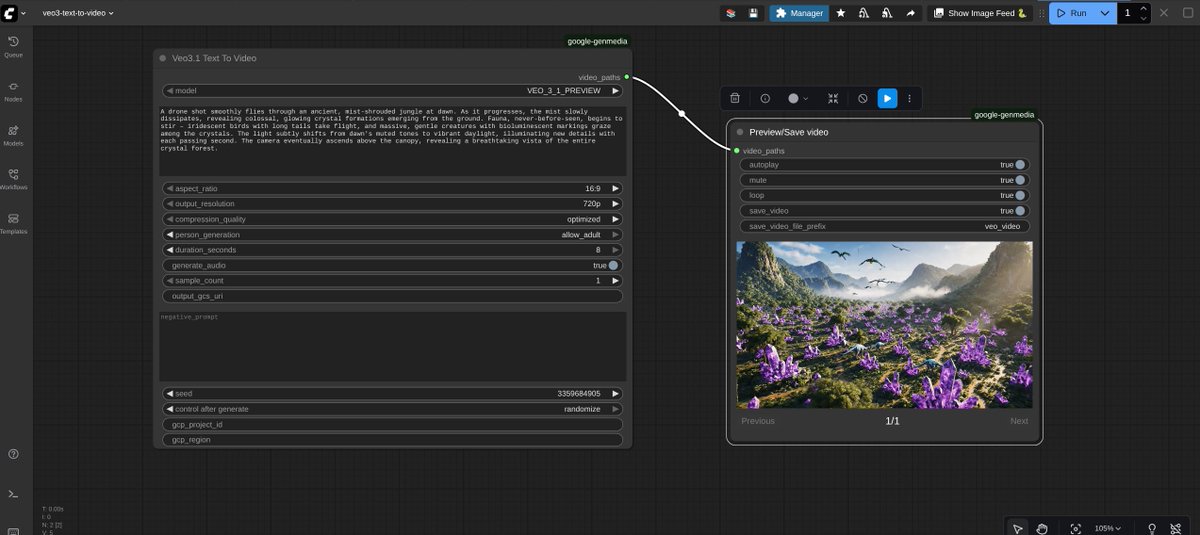The image size is (1200, 535).
Task: Decrement batch count with down arrow
Action: click(x=1144, y=18)
